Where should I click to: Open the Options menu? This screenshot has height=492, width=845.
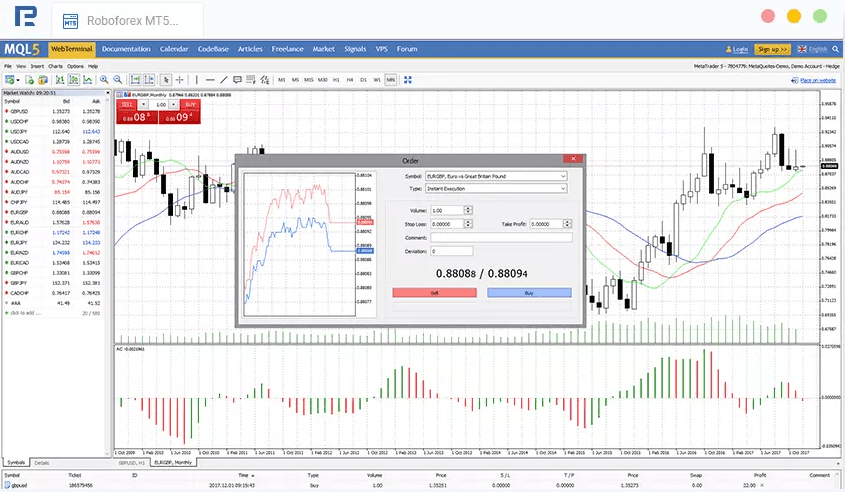click(75, 66)
